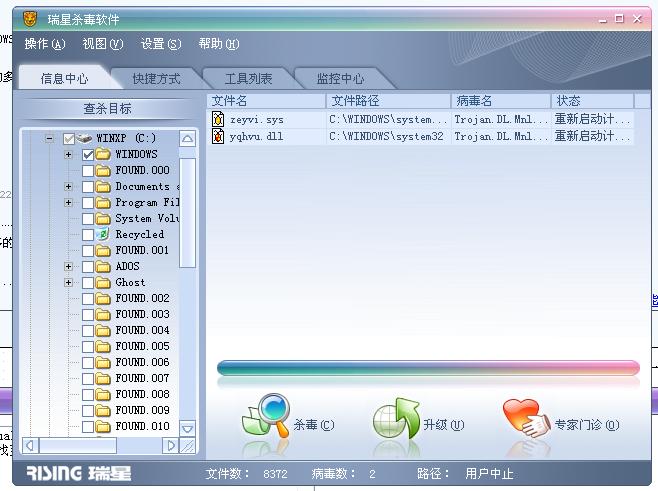The height and width of the screenshot is (491, 658).
Task: Uncheck the WINDOWS folder checkbox
Action: pos(88,155)
